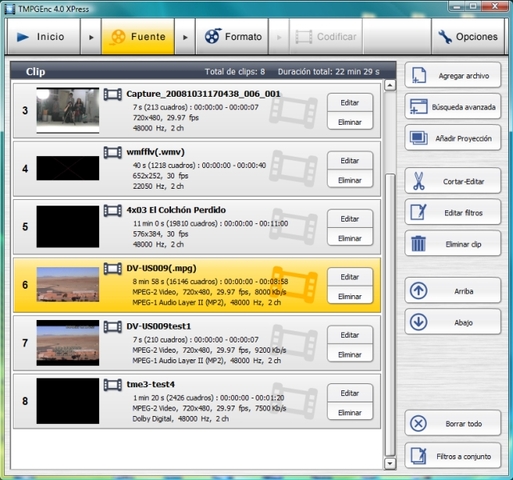
Task: Click the clip list scrollbar thumb
Action: 390,315
